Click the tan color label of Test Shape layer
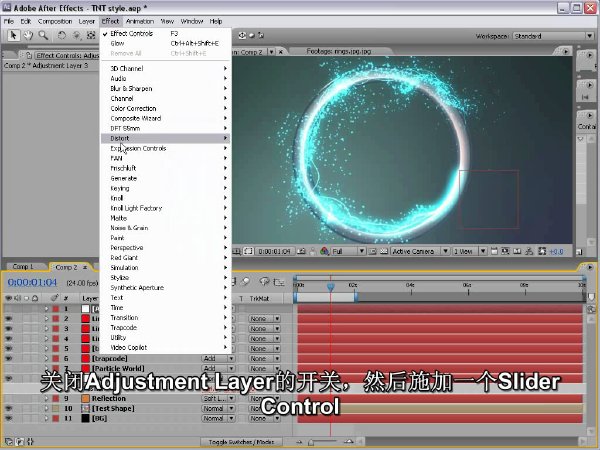Screen dimensions: 600x450 [x=56, y=408]
